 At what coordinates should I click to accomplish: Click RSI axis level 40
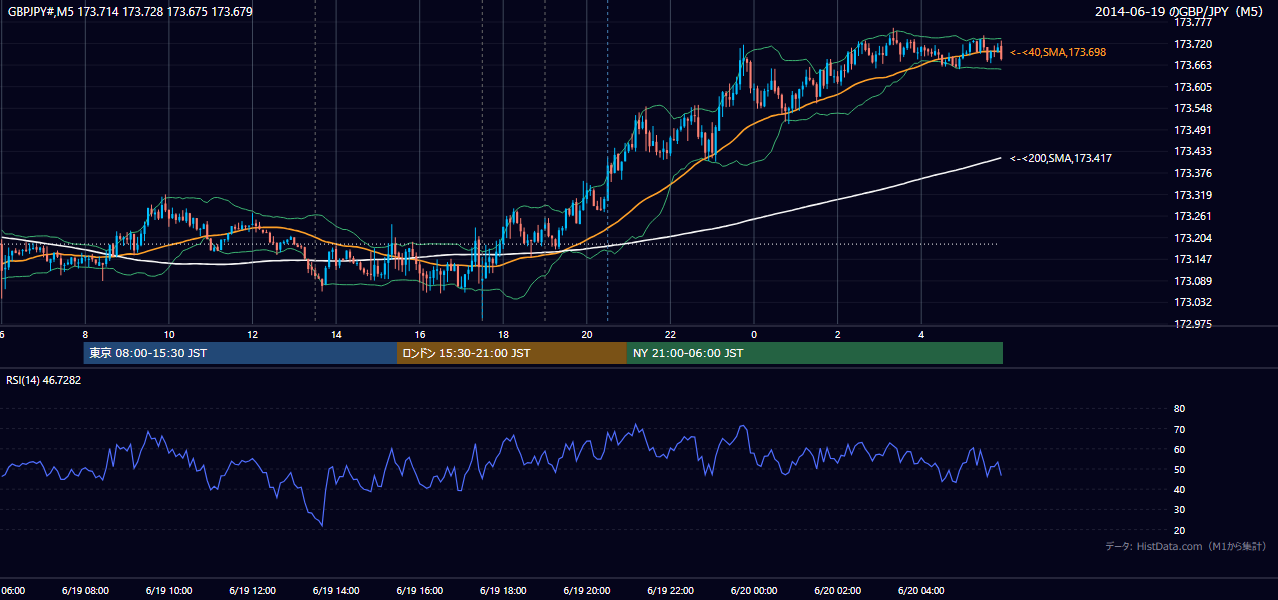click(1179, 489)
